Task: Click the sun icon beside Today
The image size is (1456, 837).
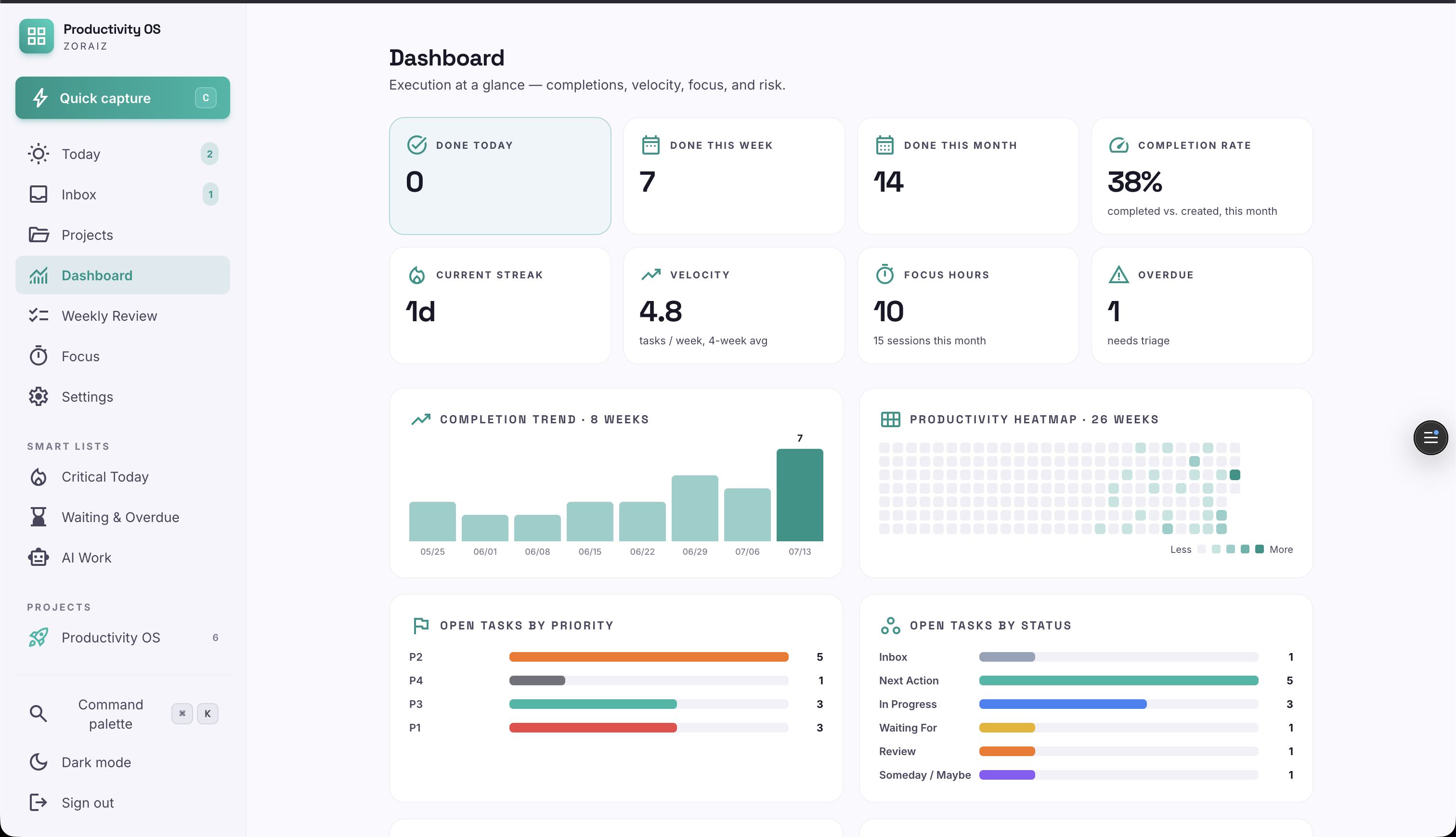Action: pyautogui.click(x=39, y=154)
